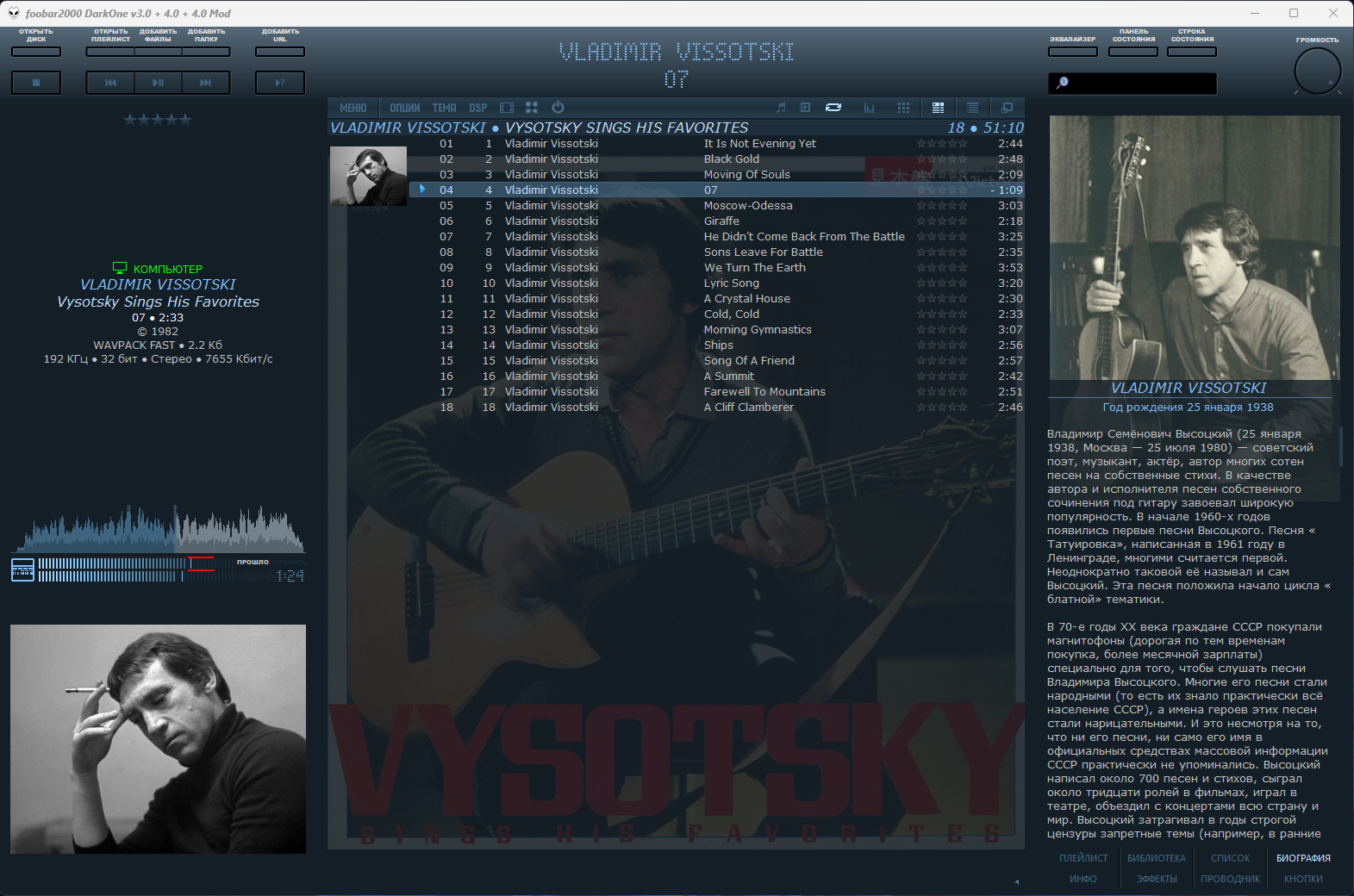Select track He Didn't Come Back From The Battle
Screen dimensions: 1354x896
pos(717,237)
